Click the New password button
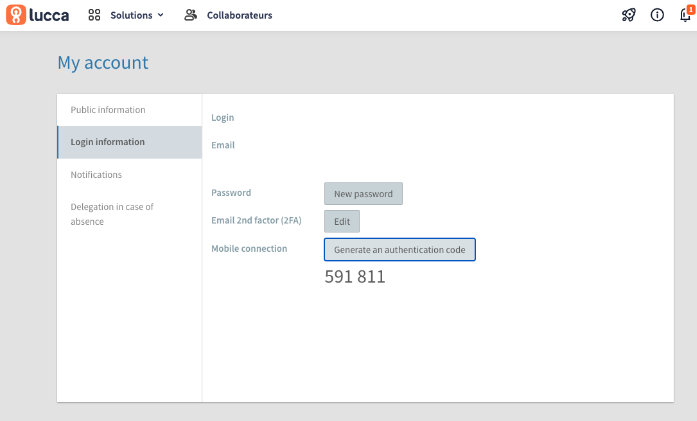Viewport: 697px width, 421px height. (363, 193)
